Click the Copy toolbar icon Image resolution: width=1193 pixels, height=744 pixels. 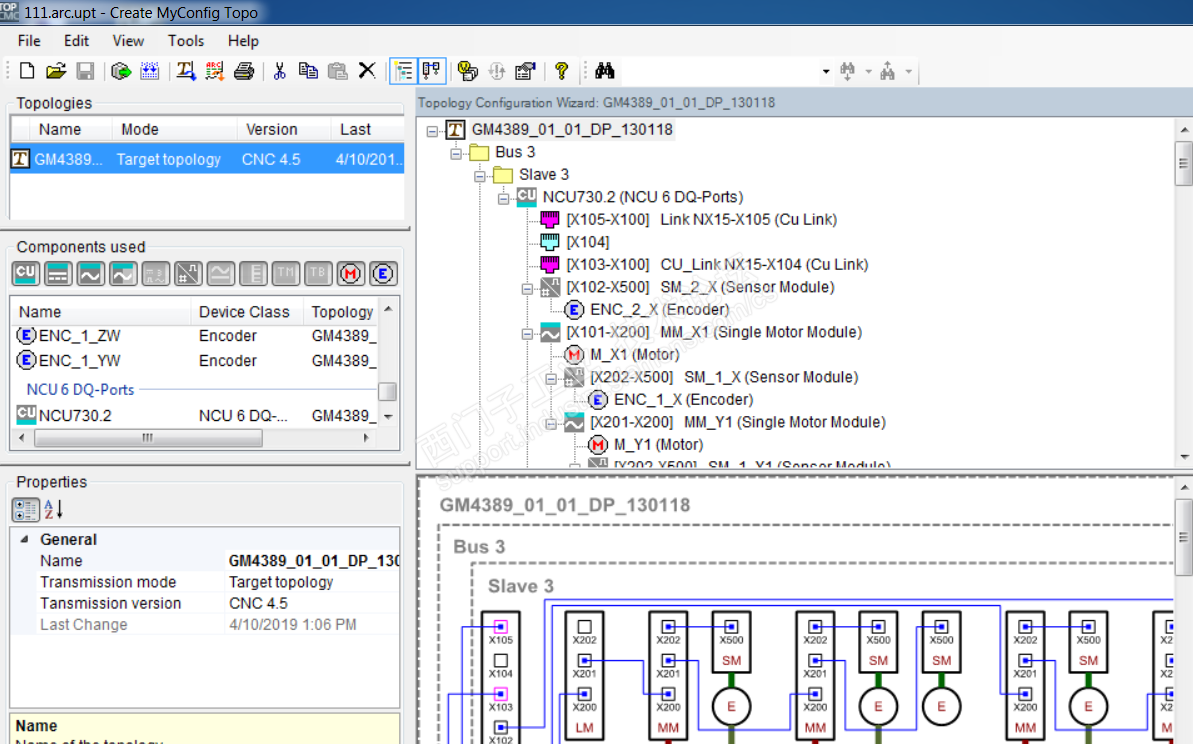(308, 71)
